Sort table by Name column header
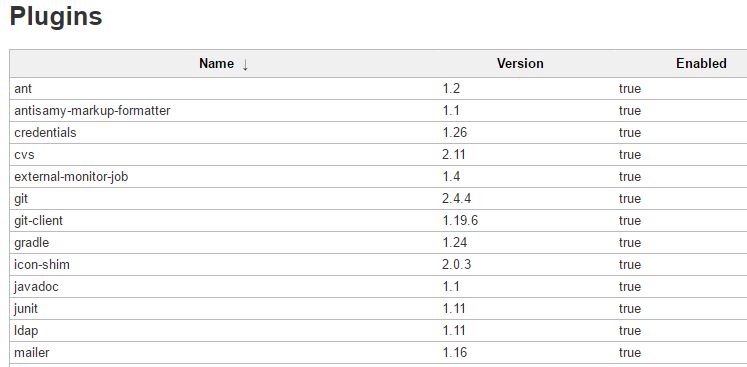This screenshot has width=747, height=367. point(217,64)
